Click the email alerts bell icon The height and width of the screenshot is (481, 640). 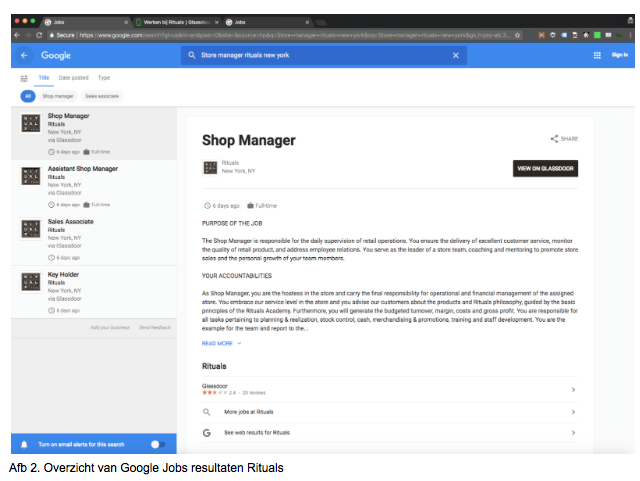[x=24, y=444]
